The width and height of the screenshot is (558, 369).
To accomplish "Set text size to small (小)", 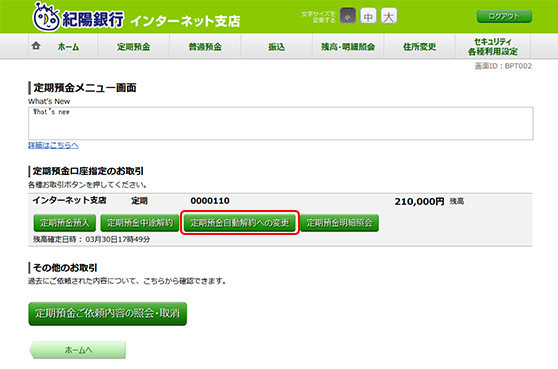I will point(348,16).
